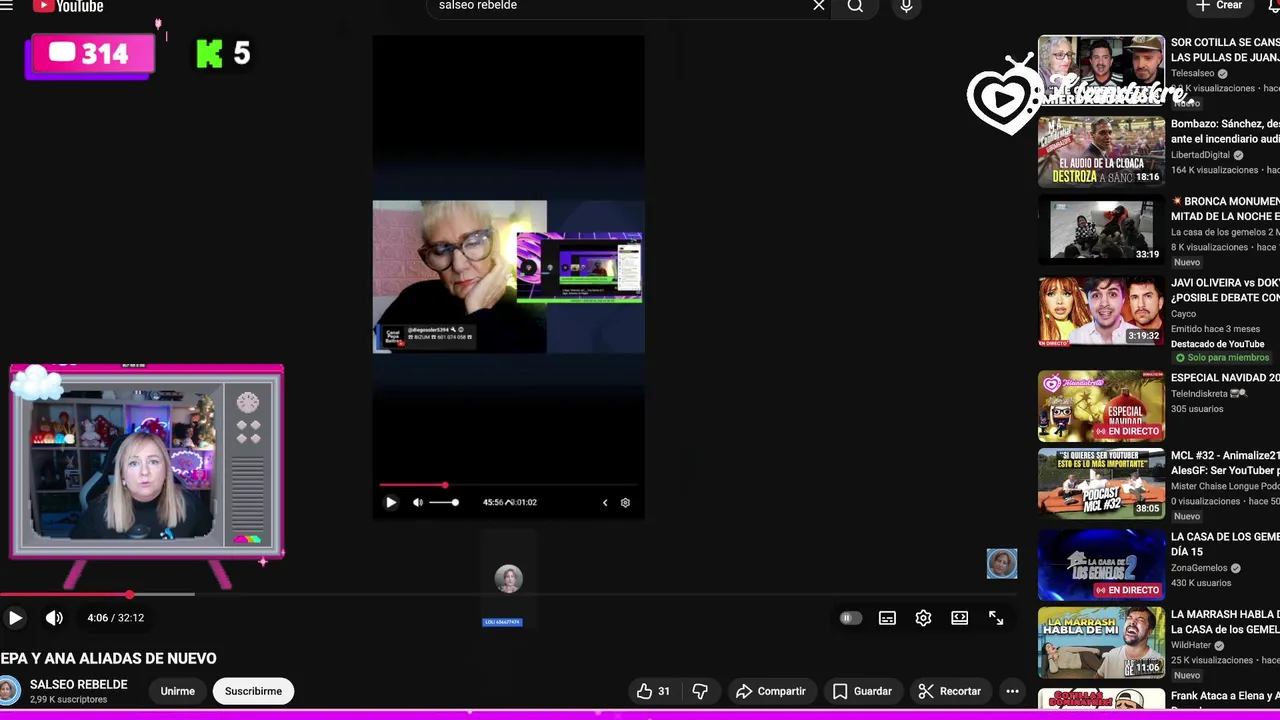Open SALSEO REBELDE channel name link
This screenshot has width=1280, height=720.
click(x=79, y=684)
